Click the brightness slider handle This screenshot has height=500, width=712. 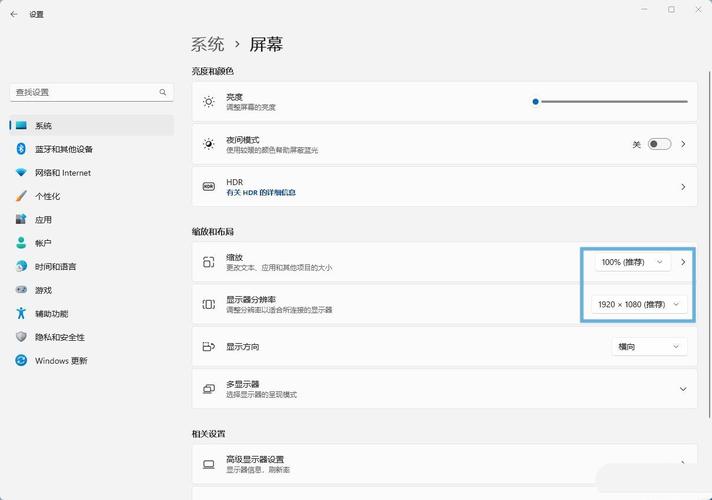tap(535, 102)
